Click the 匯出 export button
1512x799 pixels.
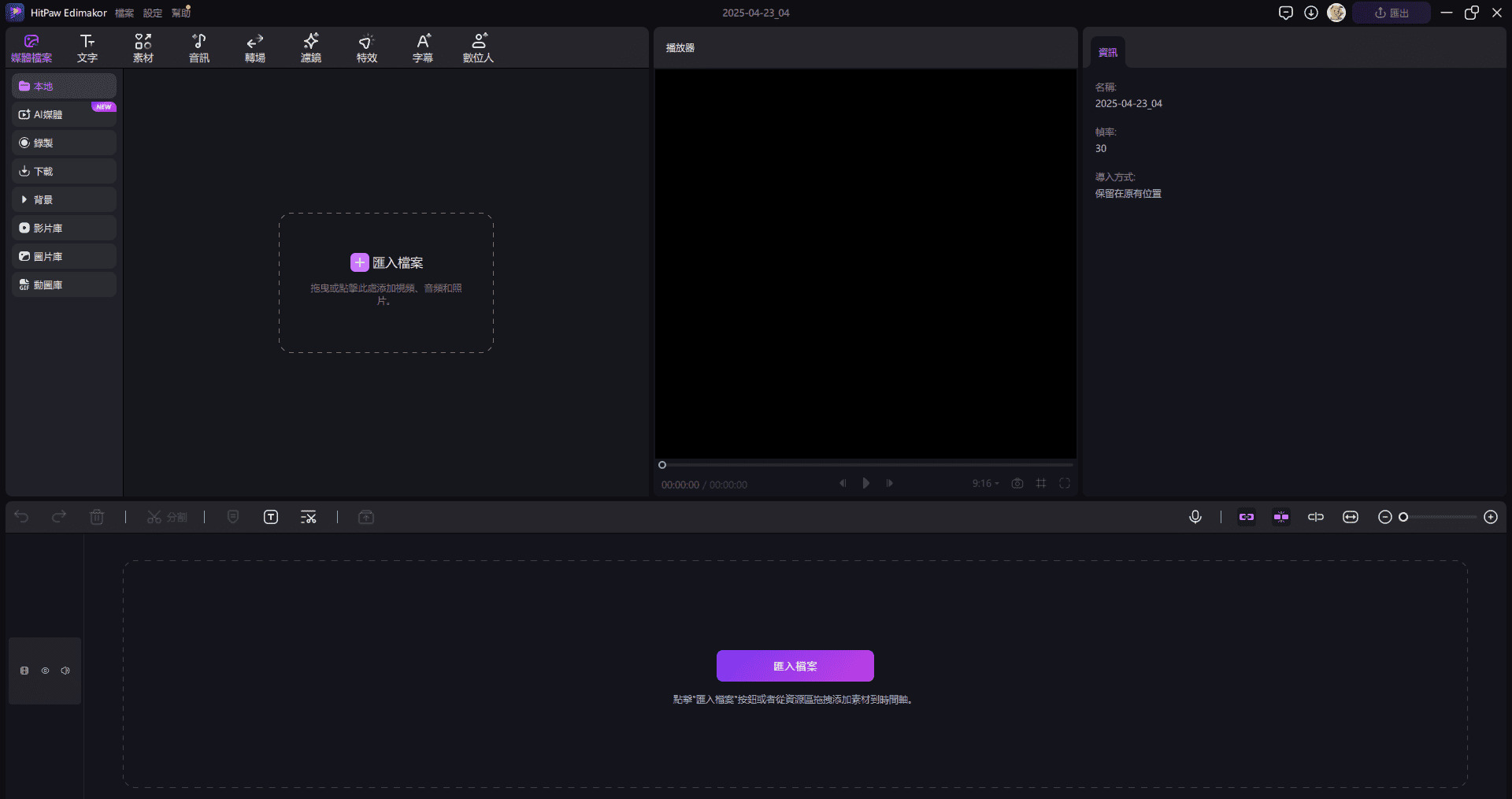(x=1391, y=13)
